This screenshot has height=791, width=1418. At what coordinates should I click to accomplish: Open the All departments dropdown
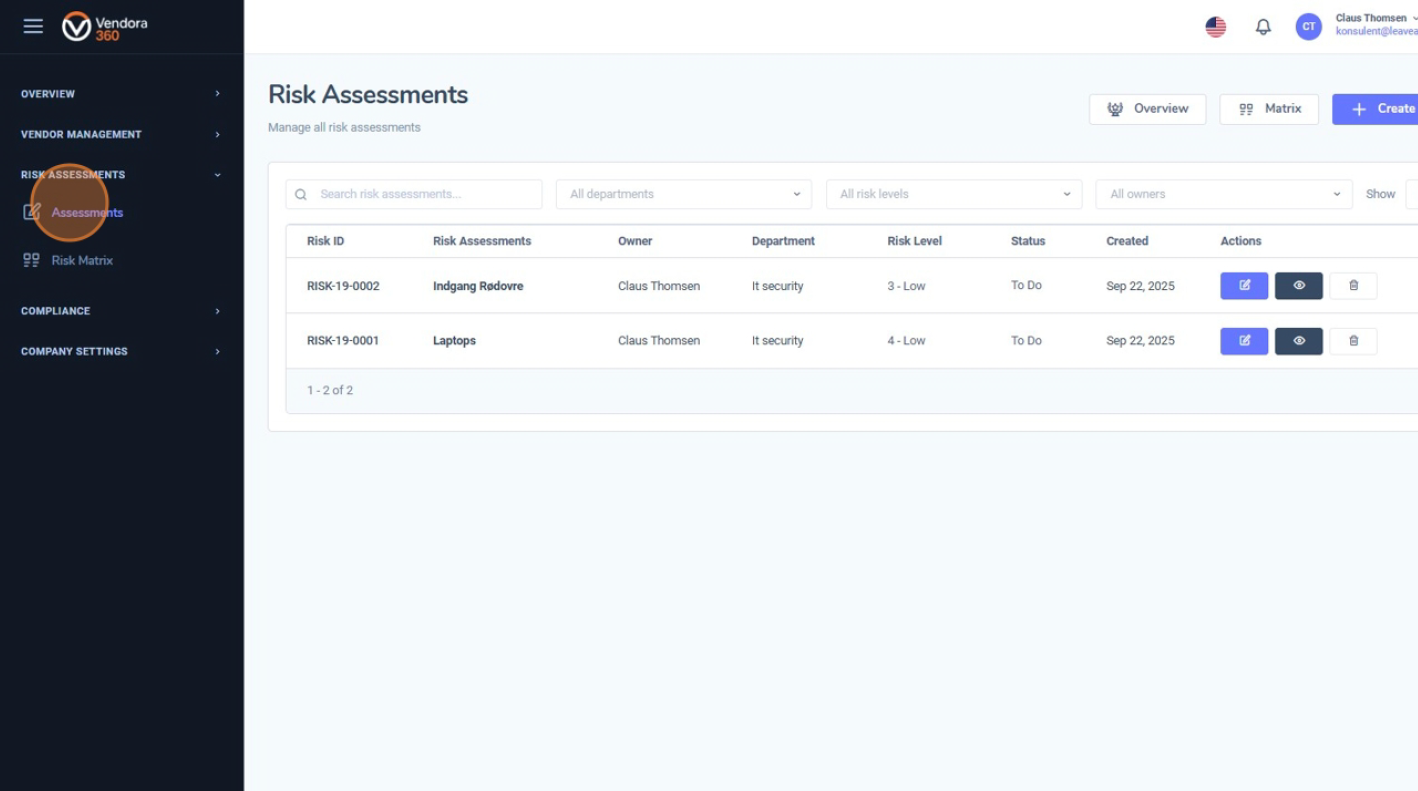683,194
